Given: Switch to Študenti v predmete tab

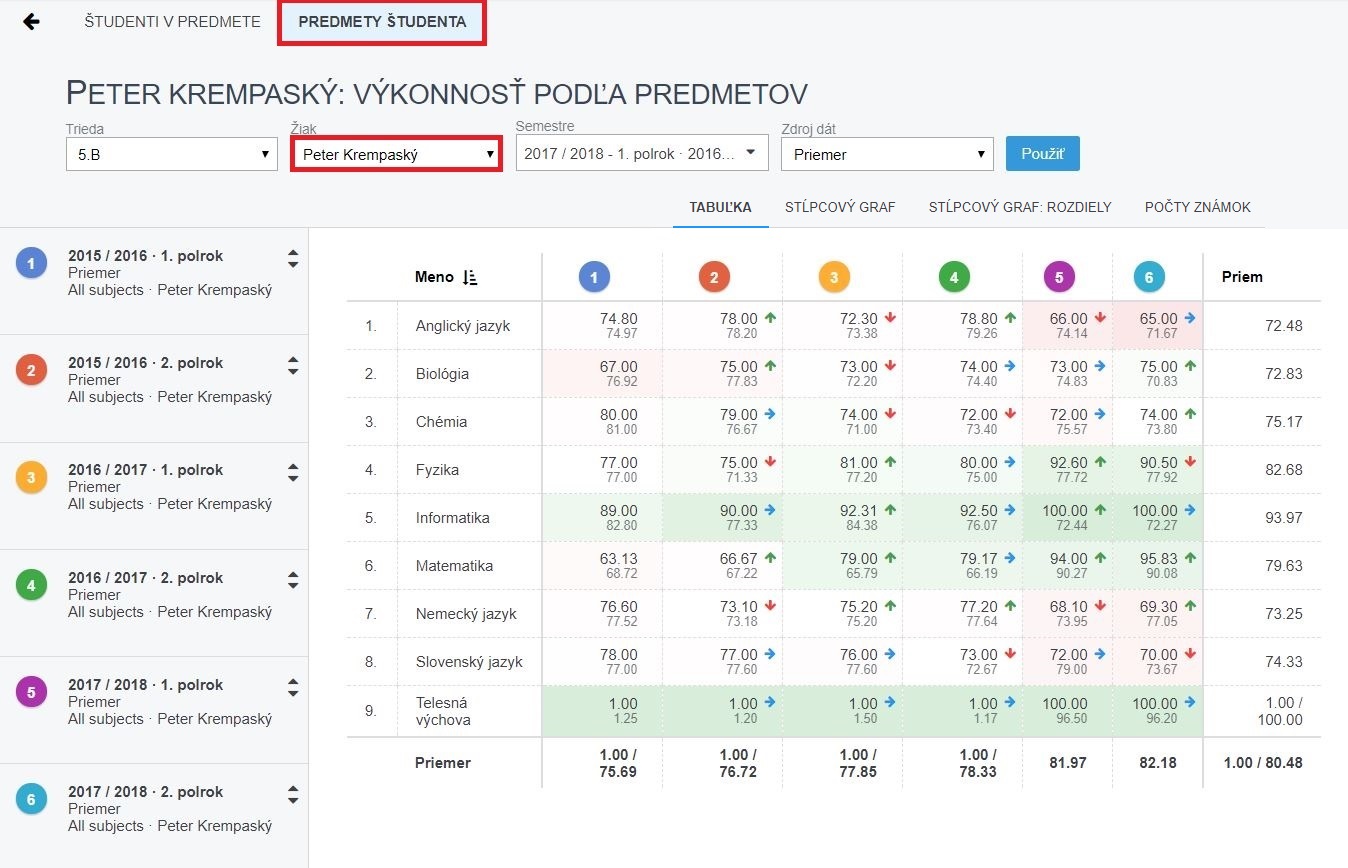Looking at the screenshot, I should [172, 21].
